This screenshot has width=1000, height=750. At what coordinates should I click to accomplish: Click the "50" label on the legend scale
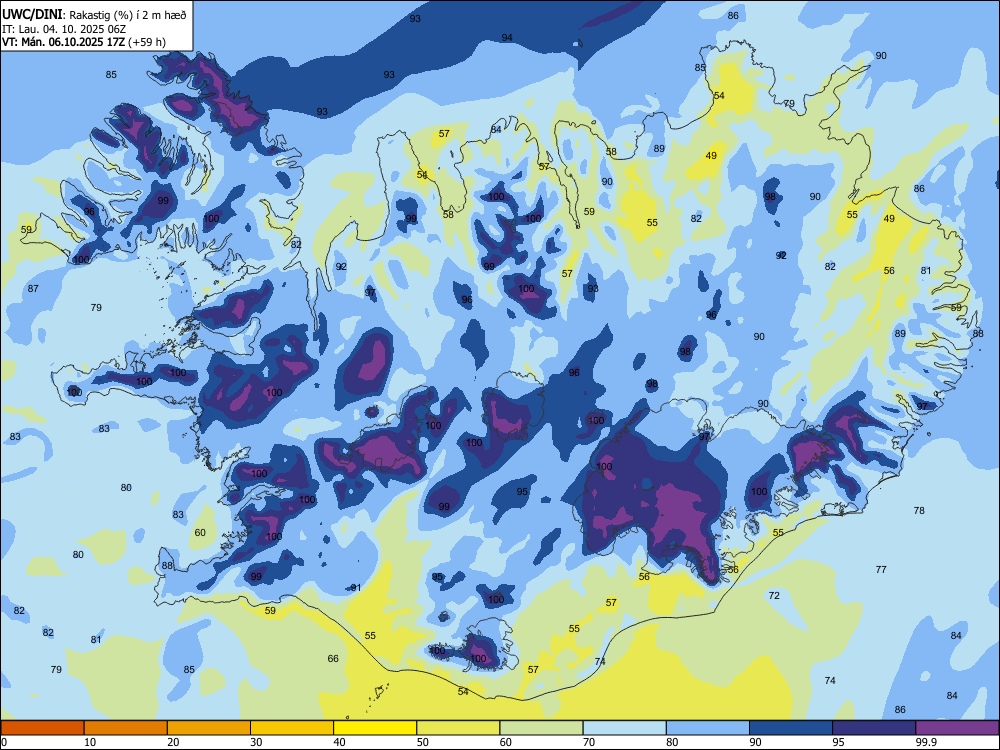(422, 742)
